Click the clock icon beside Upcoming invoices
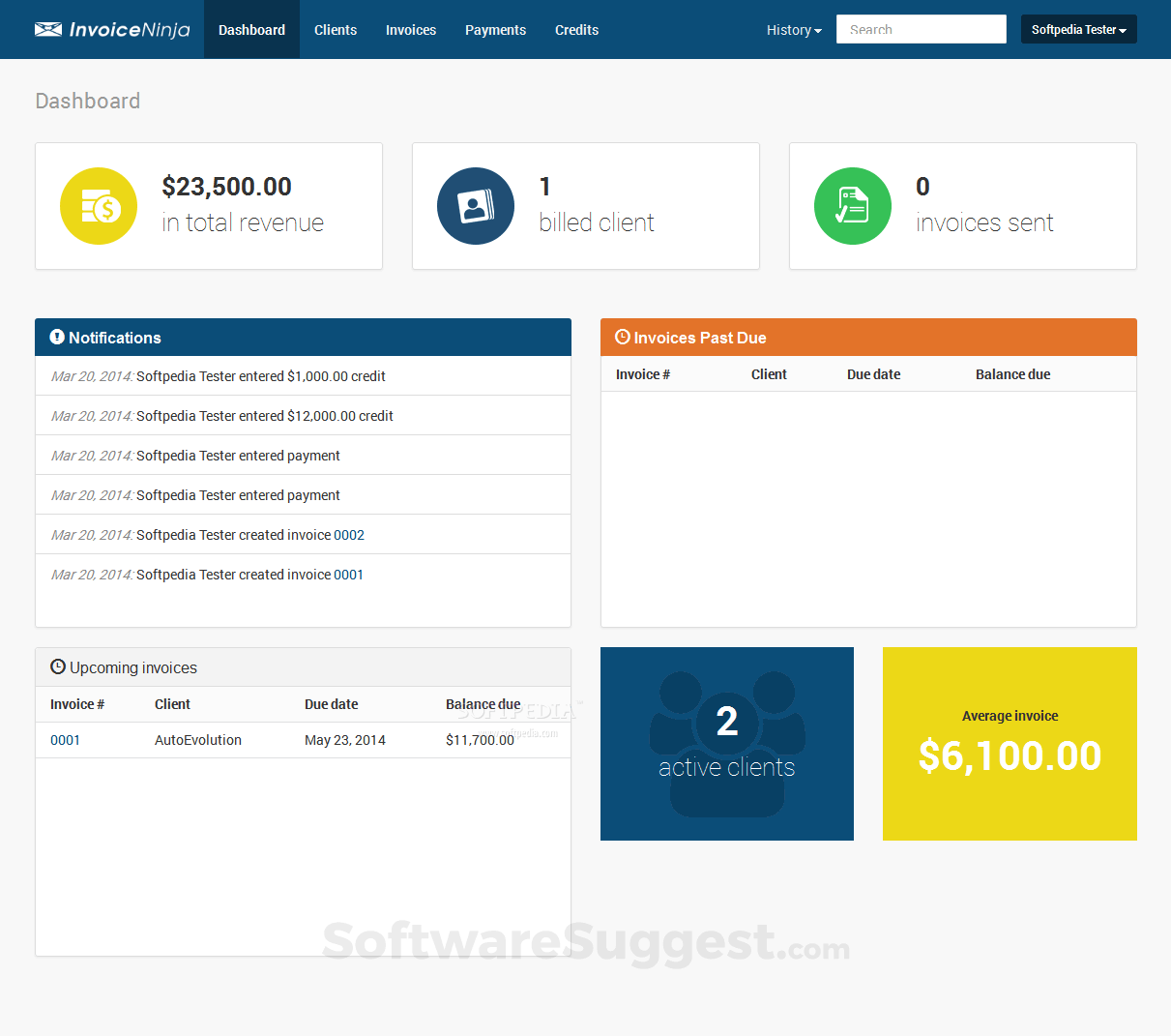The width and height of the screenshot is (1171, 1036). pos(55,666)
